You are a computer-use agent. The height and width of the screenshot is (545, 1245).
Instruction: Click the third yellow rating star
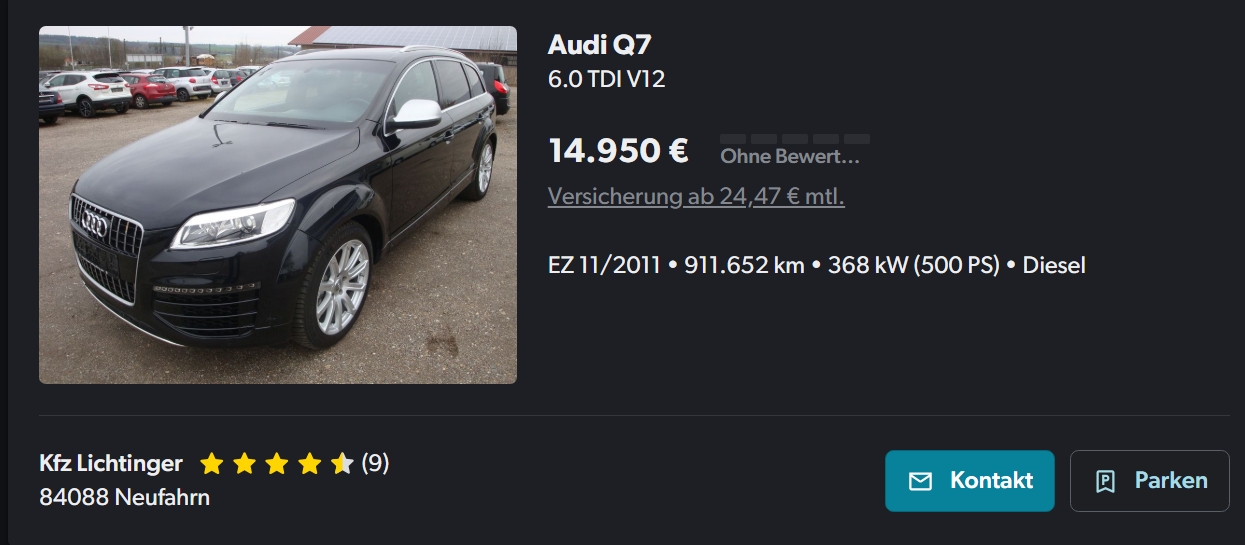click(x=277, y=463)
